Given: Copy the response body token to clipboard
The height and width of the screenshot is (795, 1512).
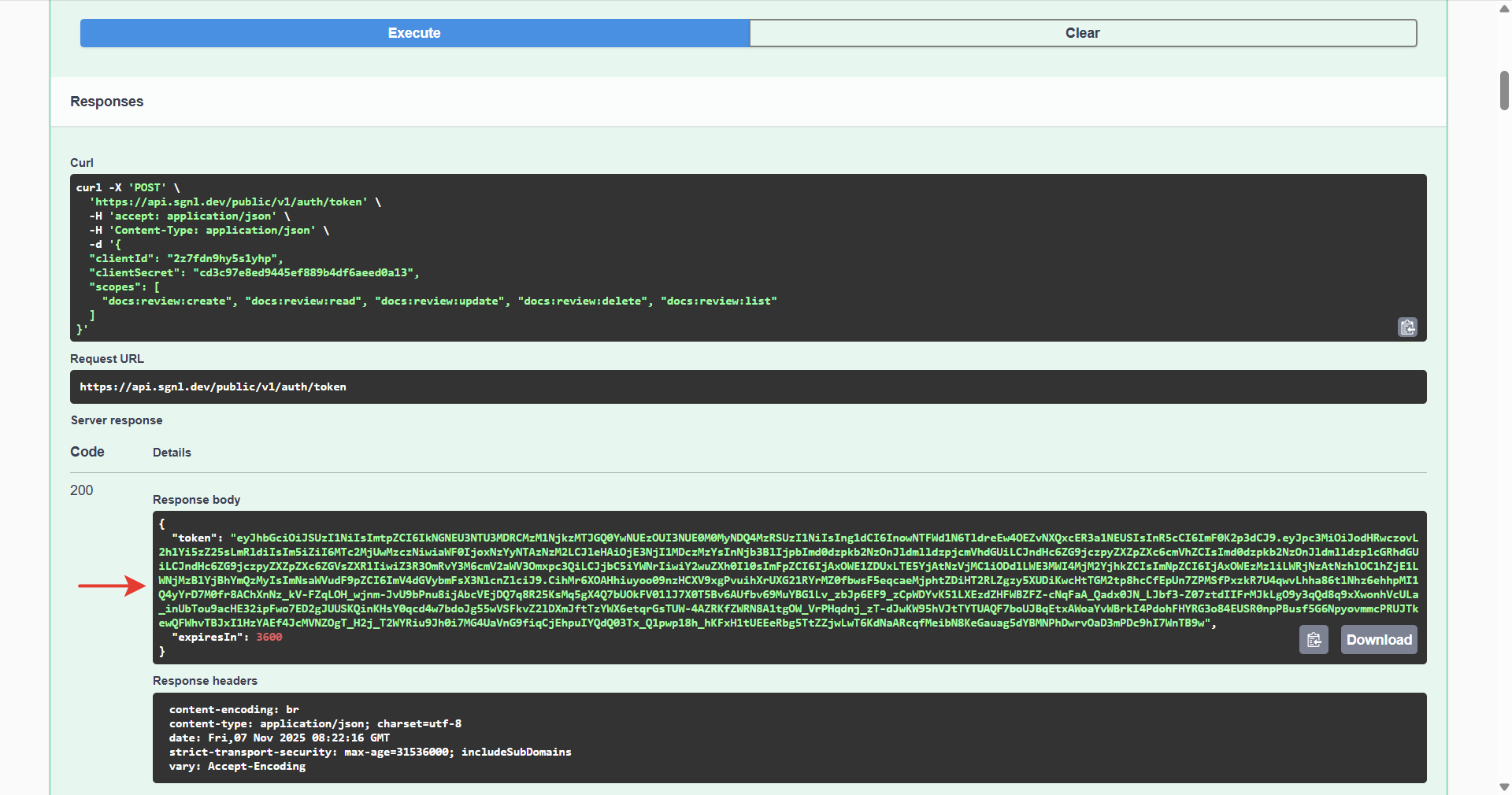Looking at the screenshot, I should pos(1314,640).
